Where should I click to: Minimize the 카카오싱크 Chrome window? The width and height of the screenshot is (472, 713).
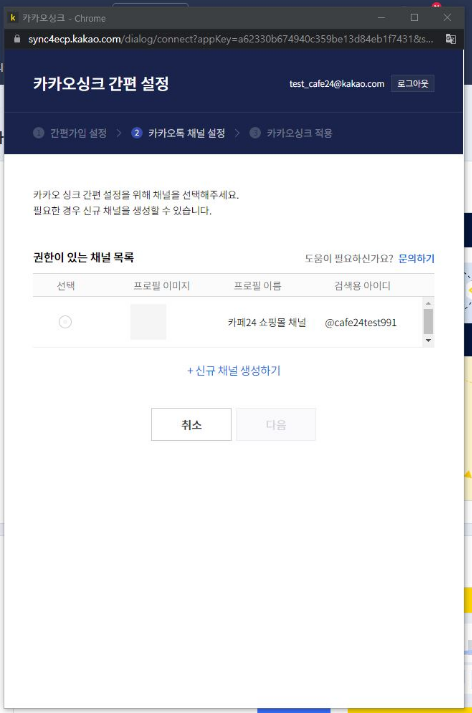point(382,18)
